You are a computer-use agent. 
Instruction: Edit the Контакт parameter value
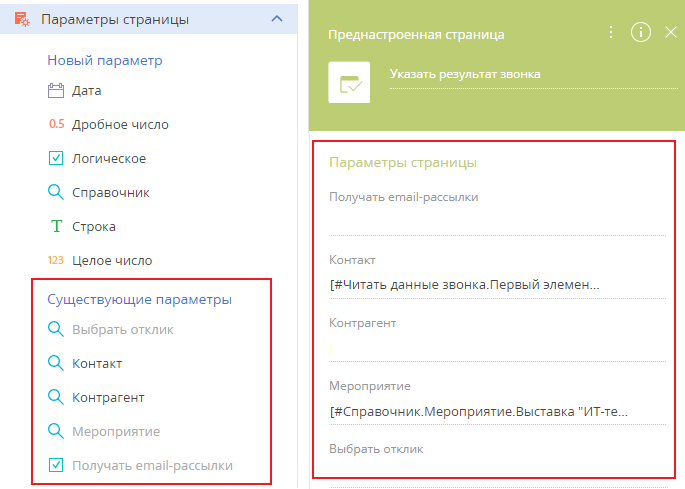click(497, 285)
